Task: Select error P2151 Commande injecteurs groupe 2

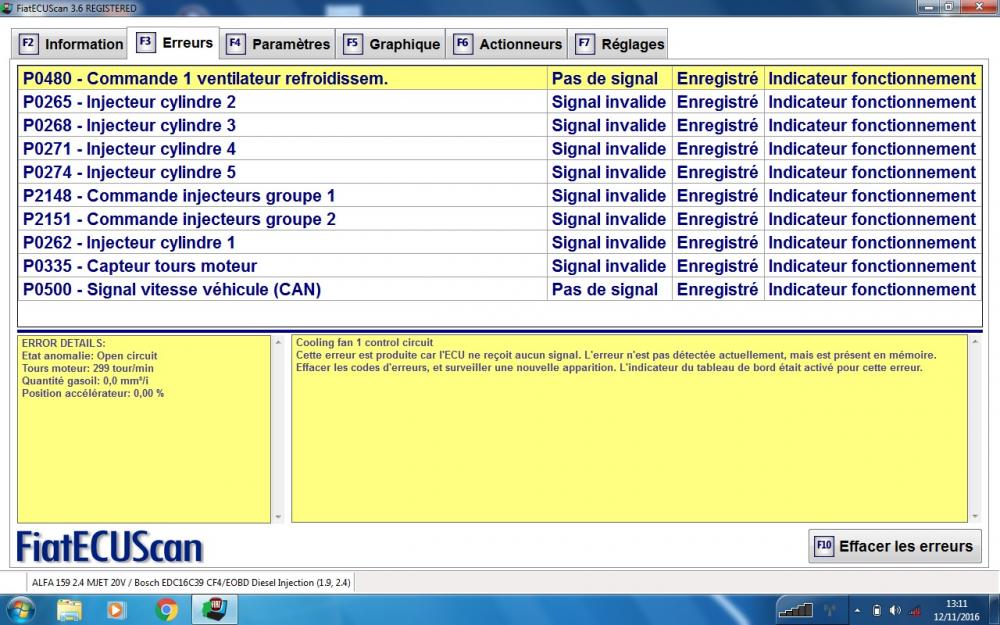Action: [499, 219]
